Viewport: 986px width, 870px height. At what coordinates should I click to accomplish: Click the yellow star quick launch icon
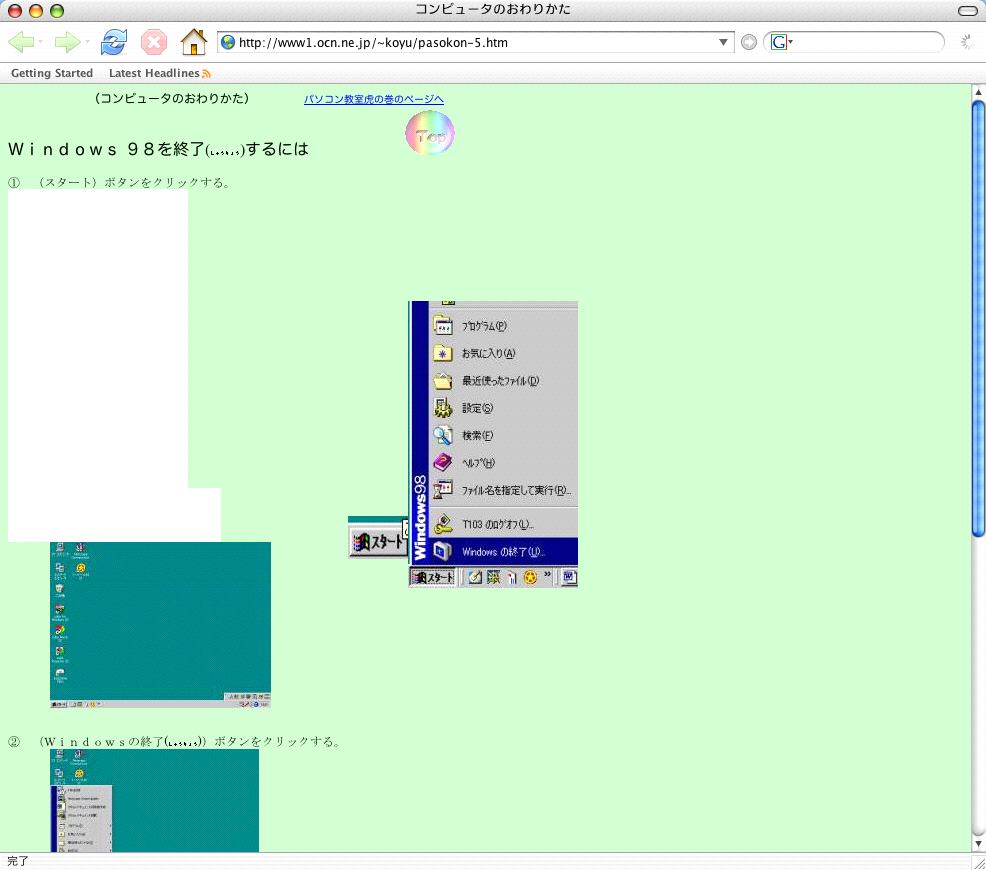tap(531, 577)
